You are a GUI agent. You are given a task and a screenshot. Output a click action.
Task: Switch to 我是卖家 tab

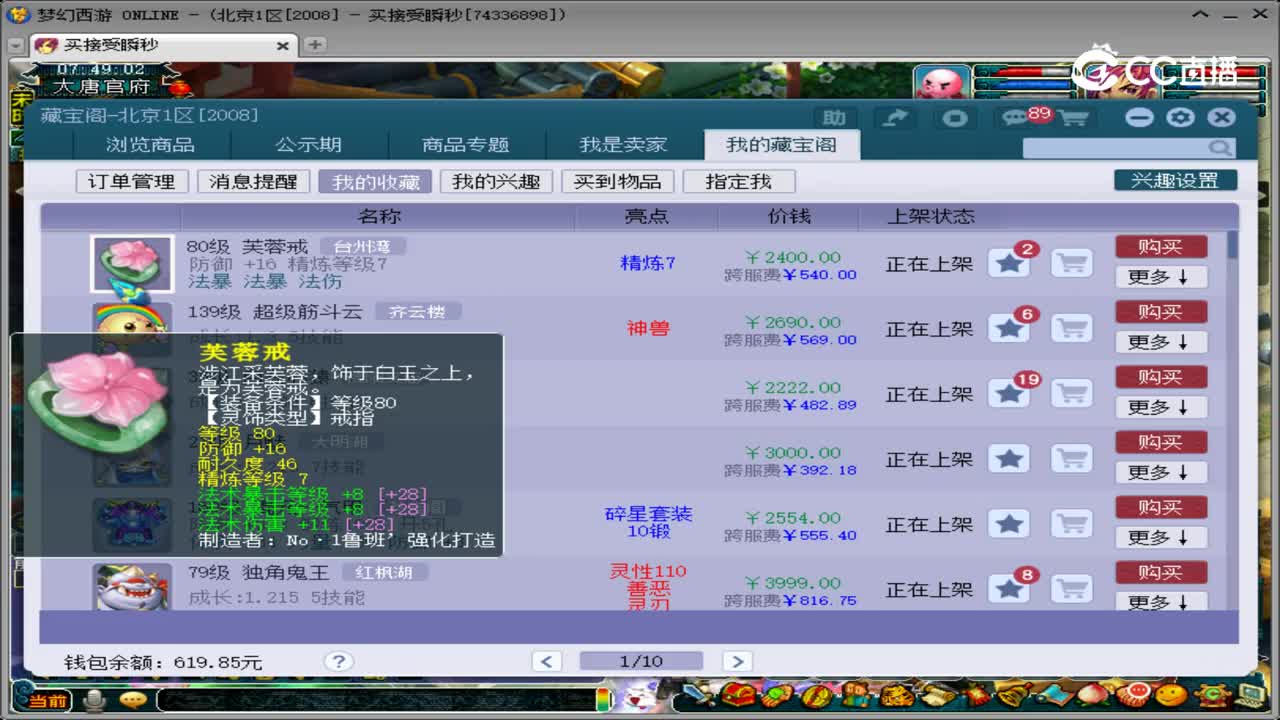point(623,145)
